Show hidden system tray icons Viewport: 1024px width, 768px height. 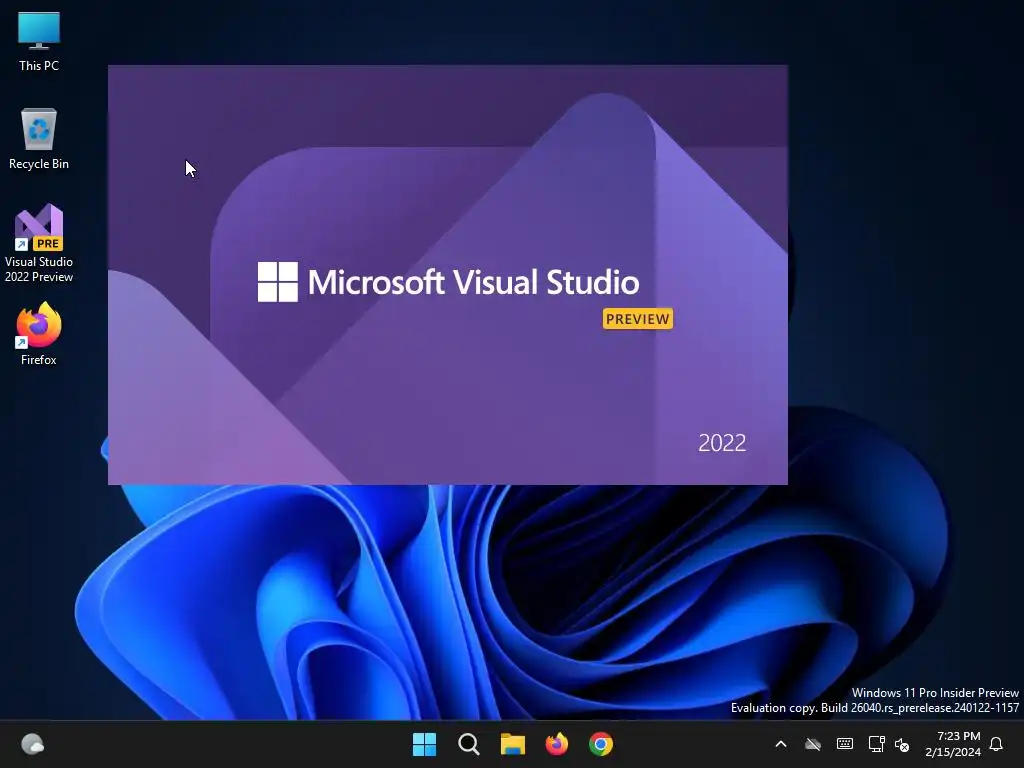coord(780,744)
